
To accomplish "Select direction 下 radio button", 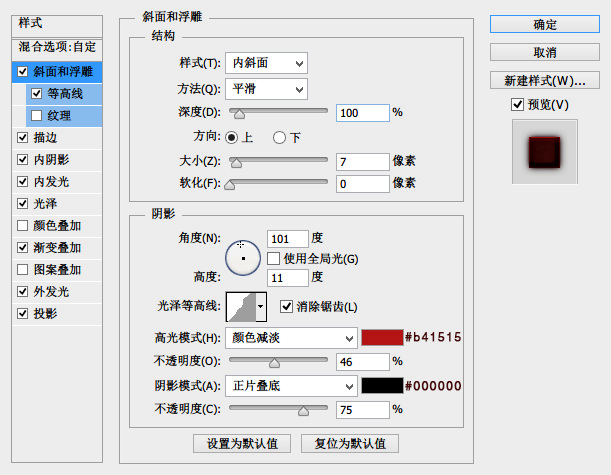I will 279,138.
